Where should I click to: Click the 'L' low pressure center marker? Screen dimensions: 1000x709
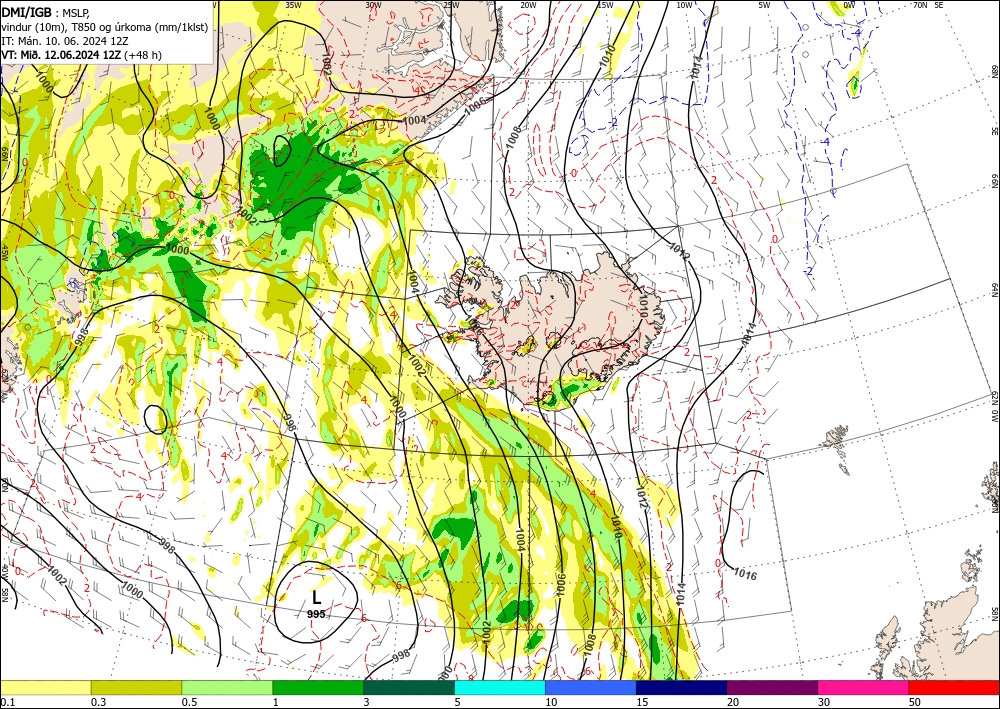[316, 597]
